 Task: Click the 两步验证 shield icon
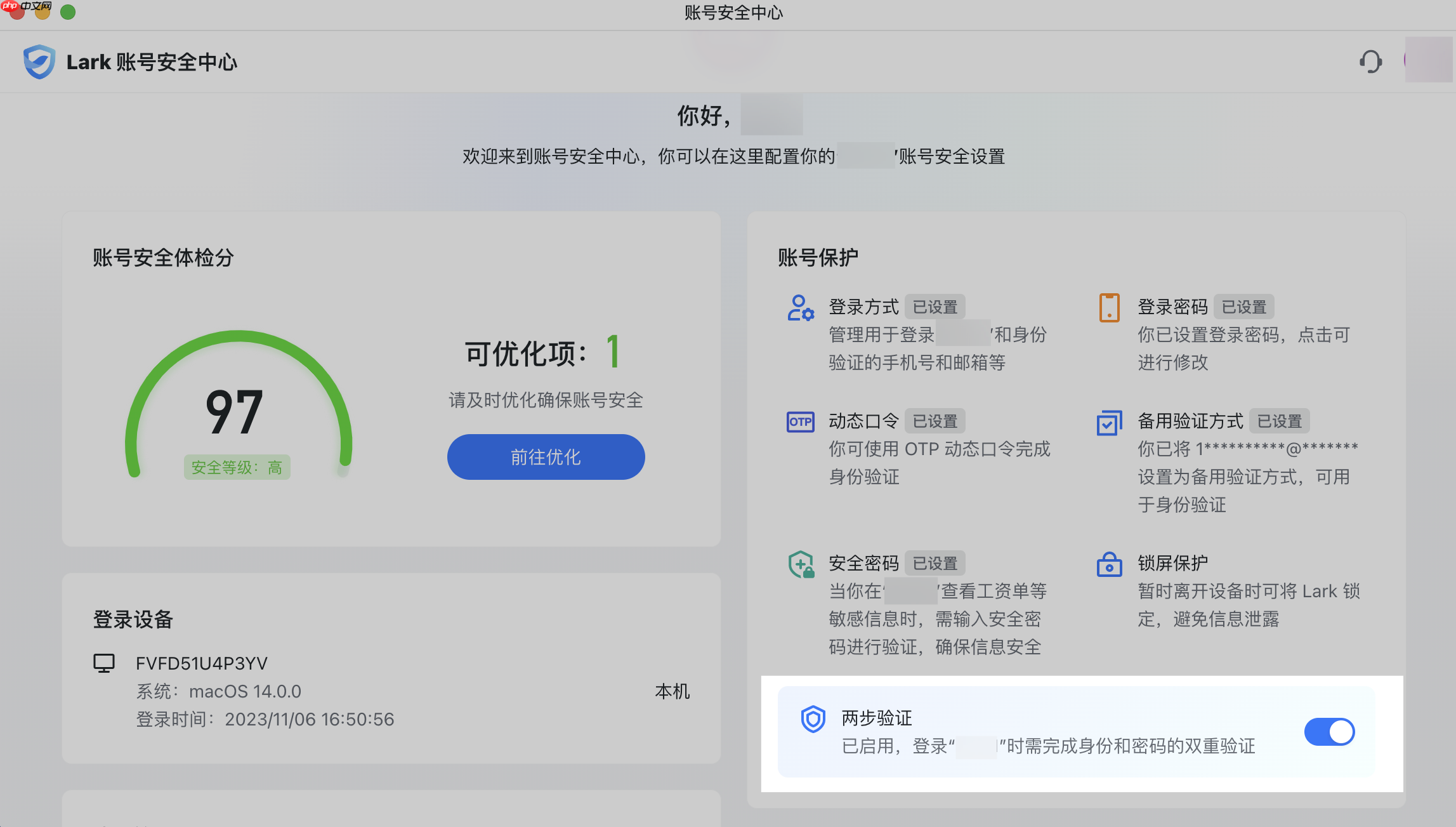(x=813, y=719)
